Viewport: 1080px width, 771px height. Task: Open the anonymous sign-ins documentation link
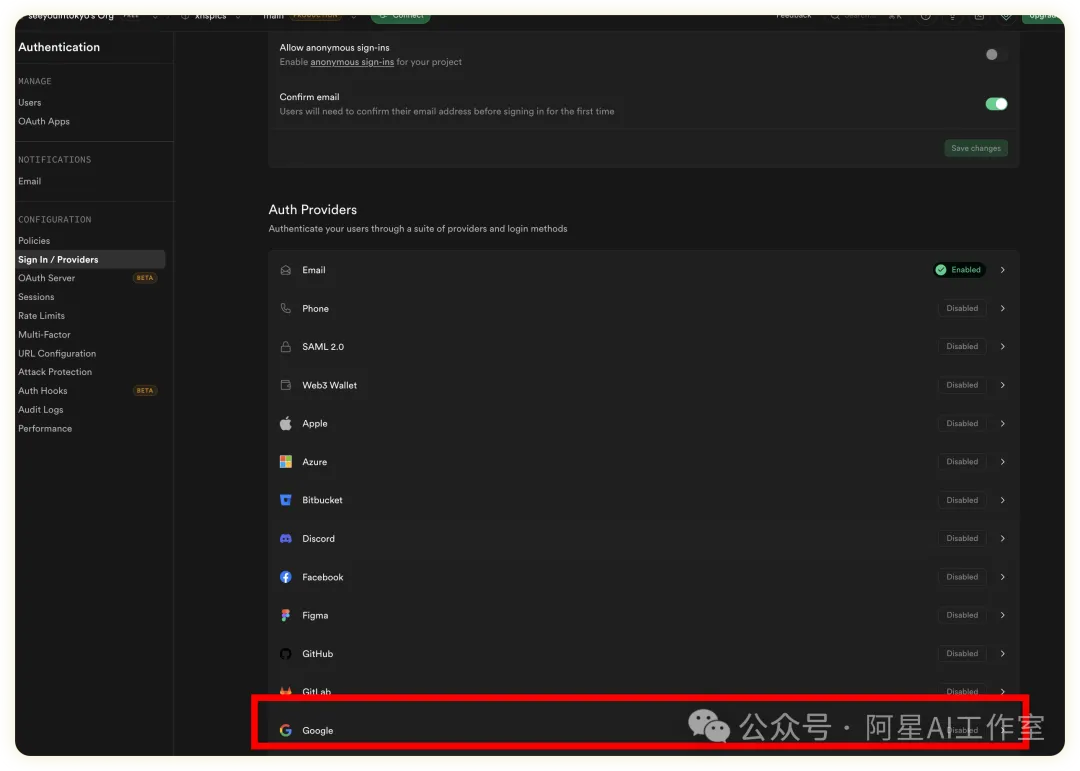(x=351, y=62)
